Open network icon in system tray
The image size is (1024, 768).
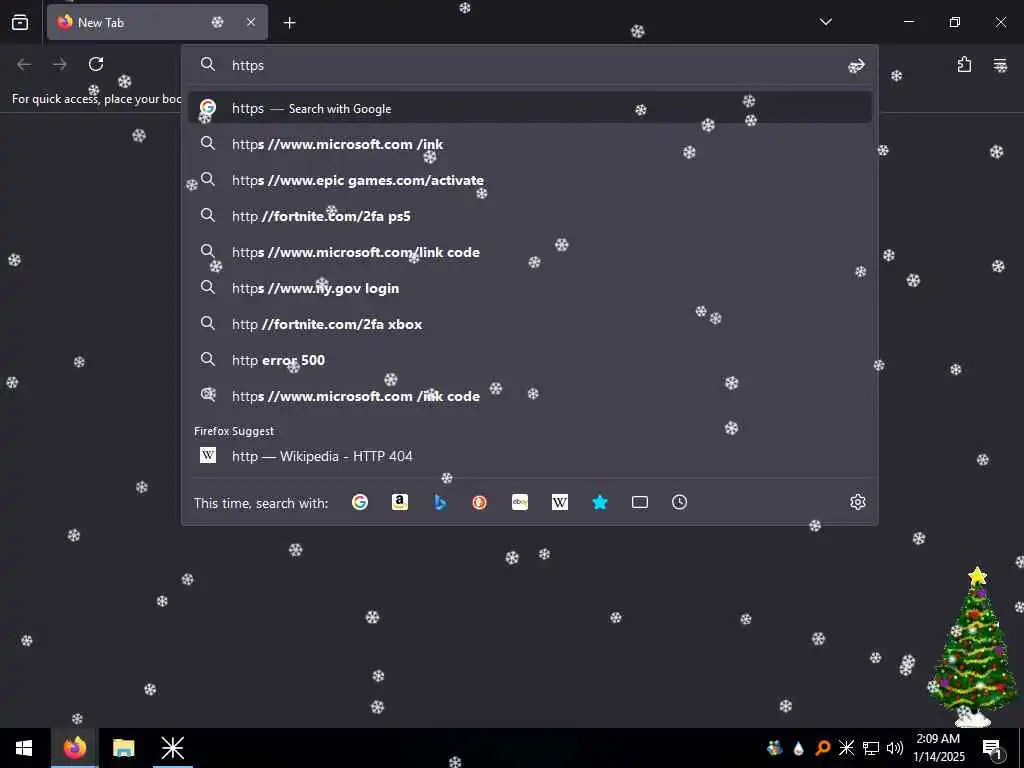point(871,748)
